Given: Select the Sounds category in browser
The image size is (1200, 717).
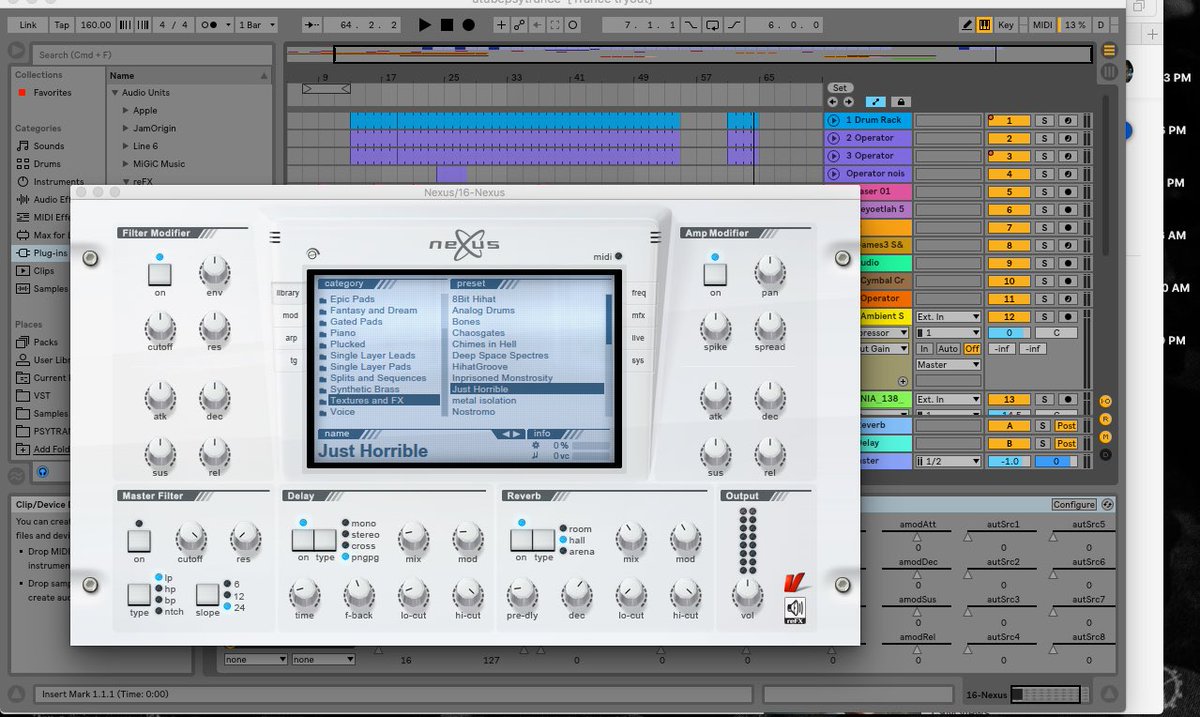Looking at the screenshot, I should [48, 146].
